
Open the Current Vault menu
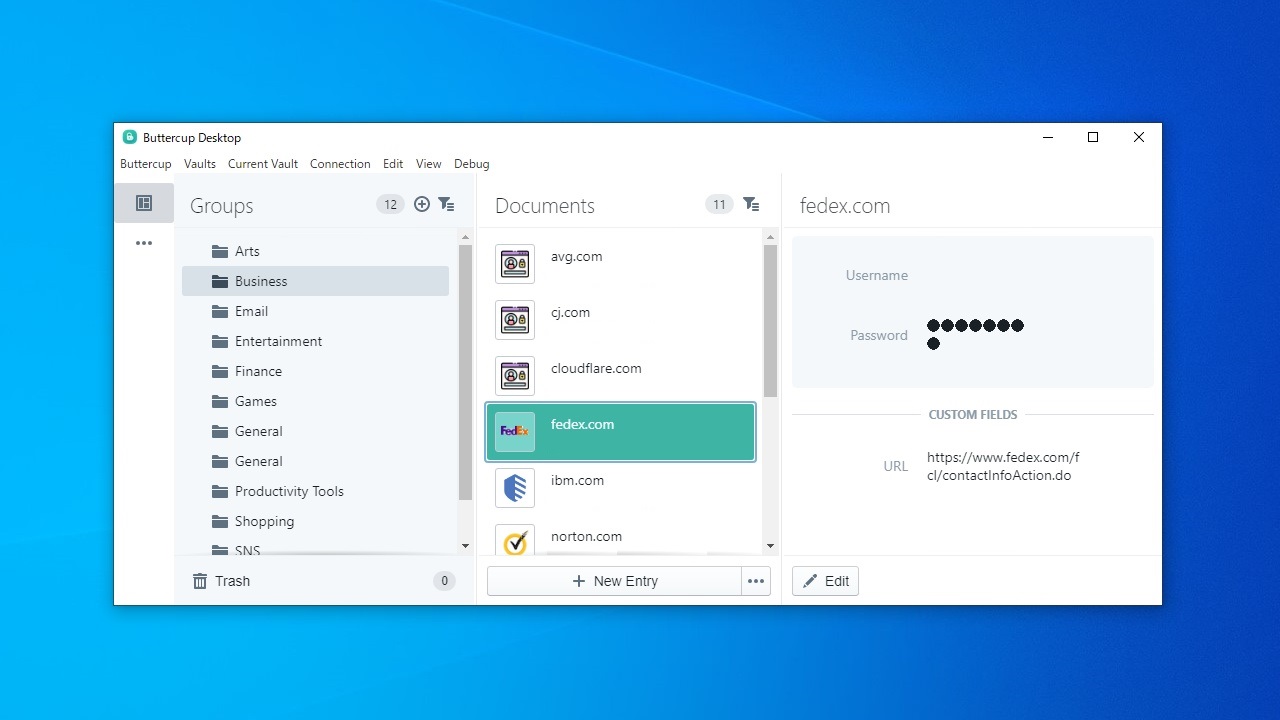point(263,164)
